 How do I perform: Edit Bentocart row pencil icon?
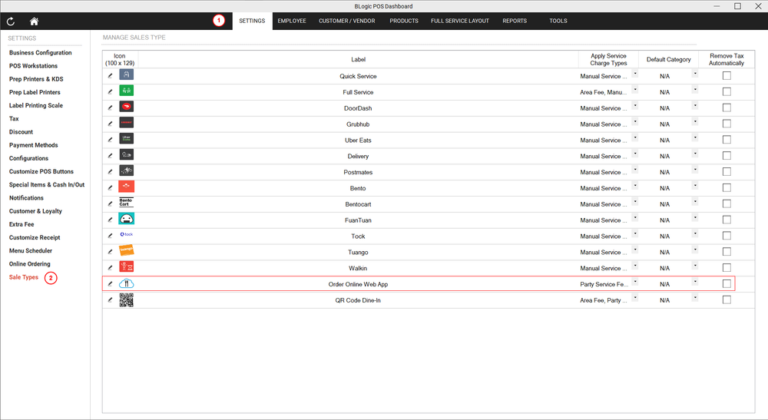[110, 204]
